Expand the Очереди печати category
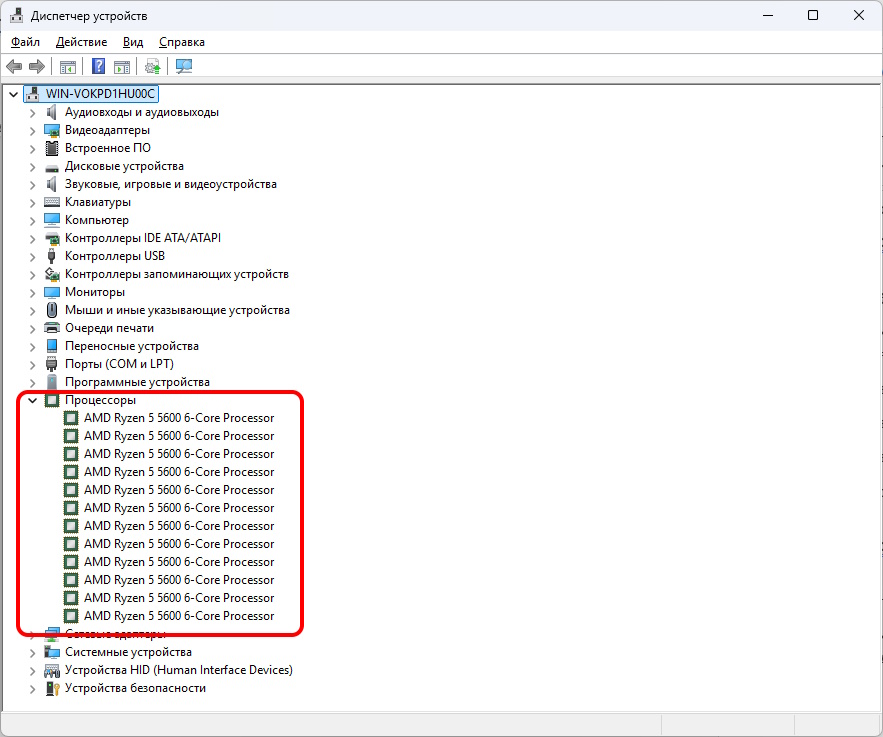This screenshot has width=883, height=737. pyautogui.click(x=33, y=328)
